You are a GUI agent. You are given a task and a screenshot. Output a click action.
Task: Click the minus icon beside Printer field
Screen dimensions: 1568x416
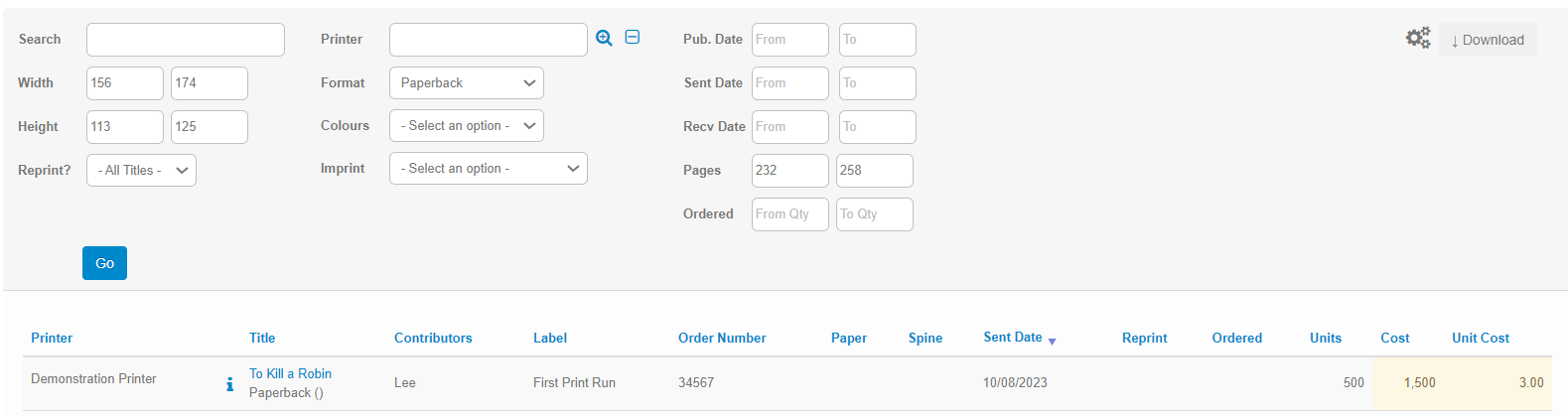[633, 38]
